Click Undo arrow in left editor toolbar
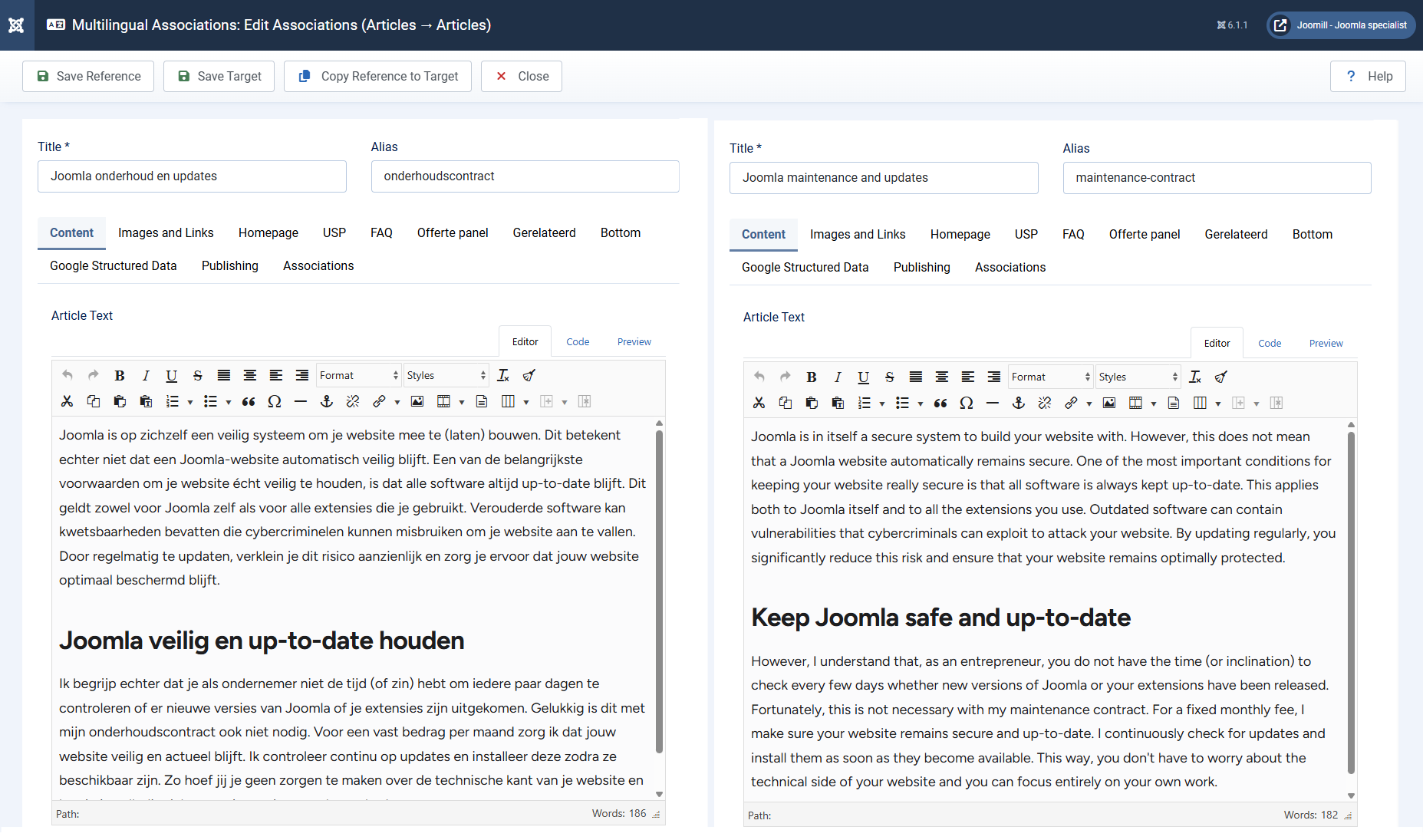This screenshot has height=840, width=1423. [68, 375]
